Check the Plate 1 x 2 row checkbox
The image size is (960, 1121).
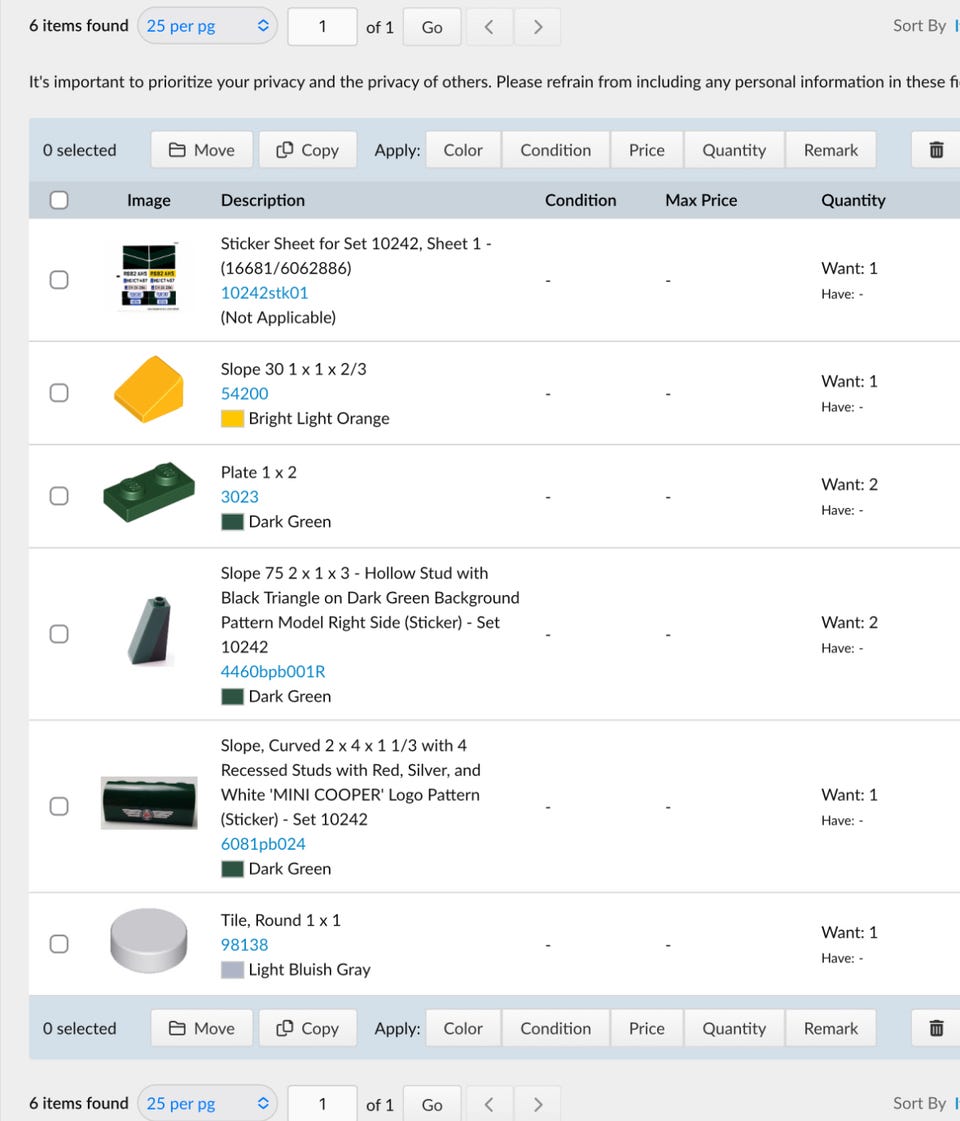tap(59, 496)
